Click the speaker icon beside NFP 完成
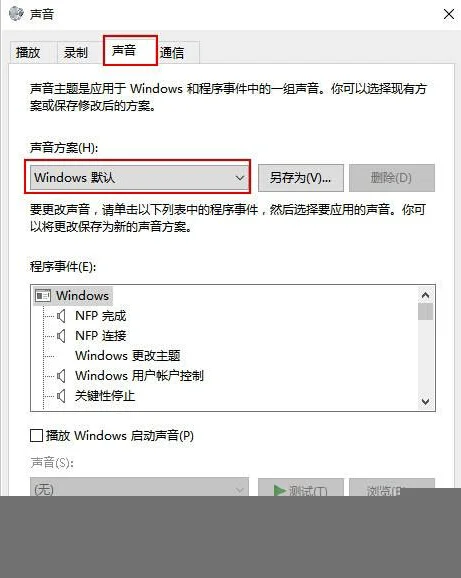 [61, 316]
